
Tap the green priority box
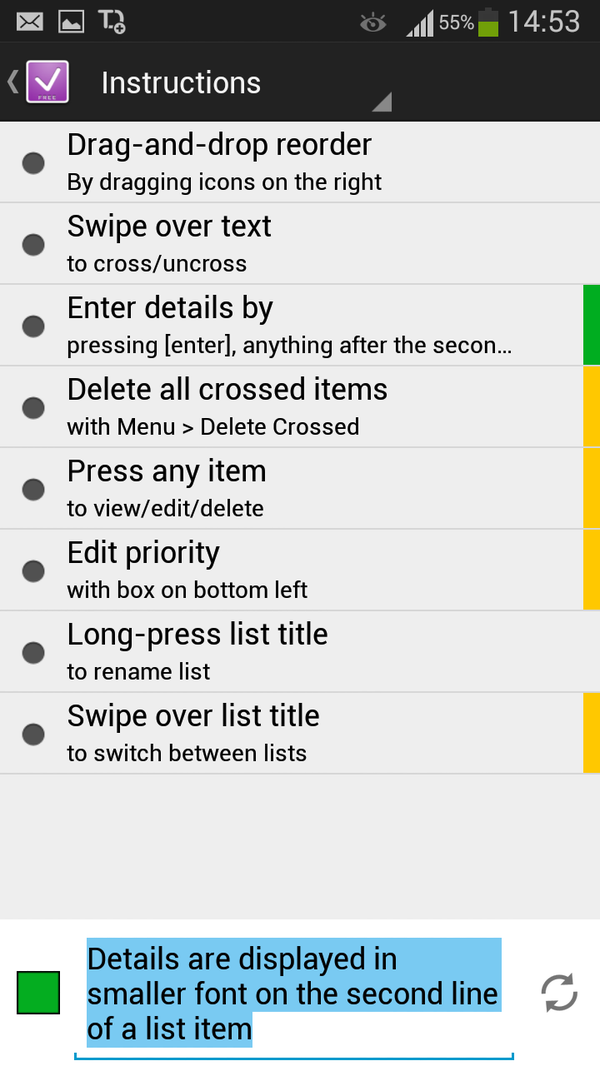click(38, 992)
